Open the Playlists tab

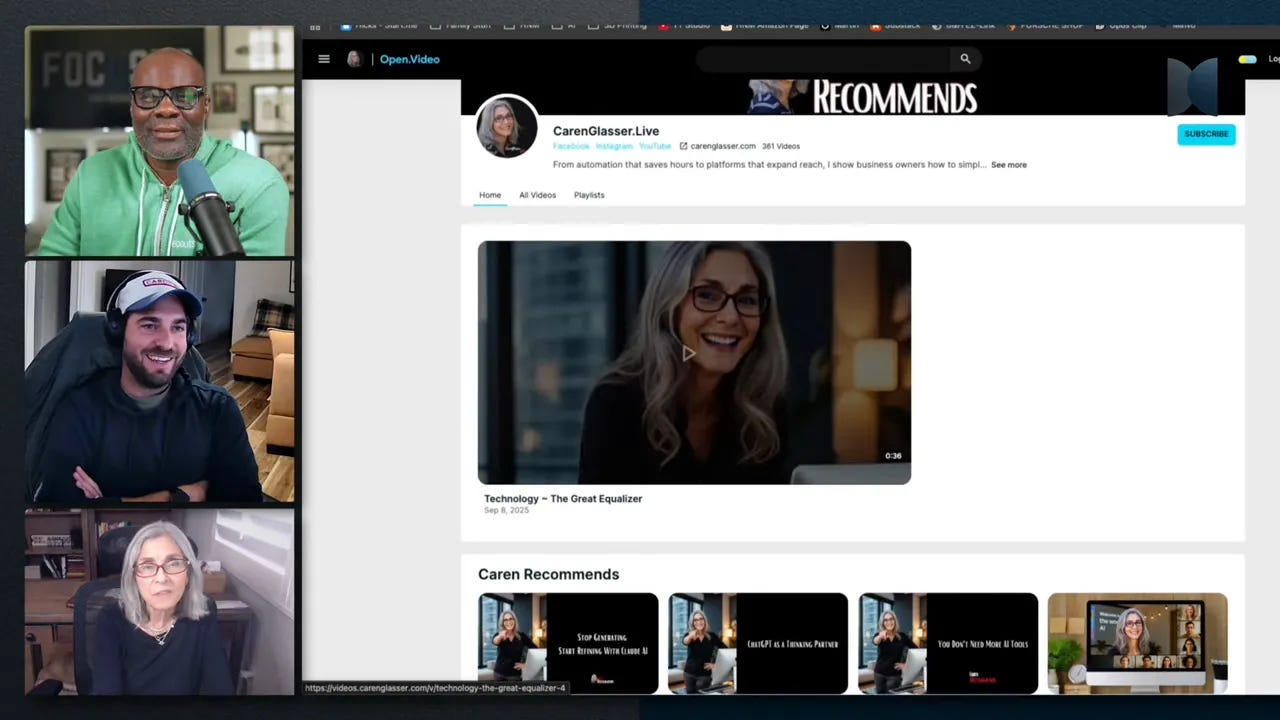click(589, 195)
